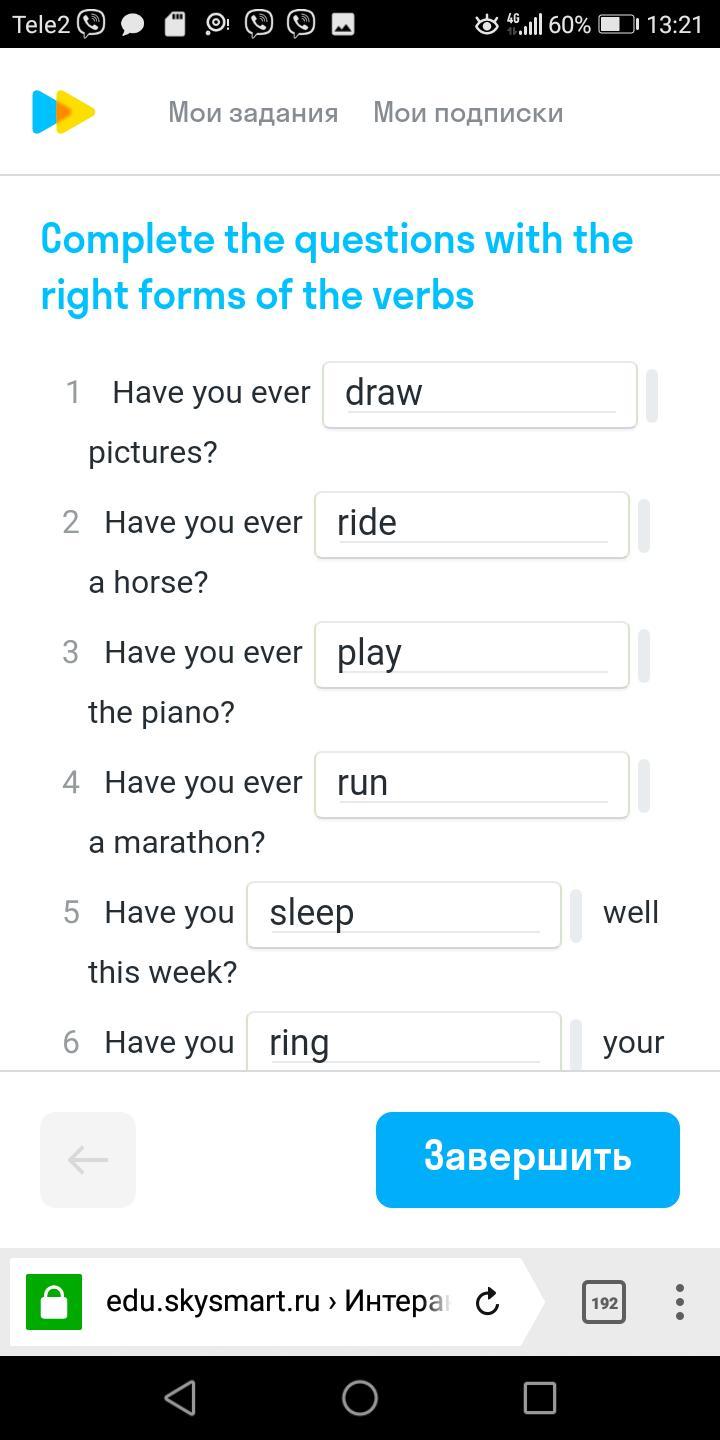Open the browser three-dot menu
Image resolution: width=720 pixels, height=1440 pixels.
point(680,1302)
